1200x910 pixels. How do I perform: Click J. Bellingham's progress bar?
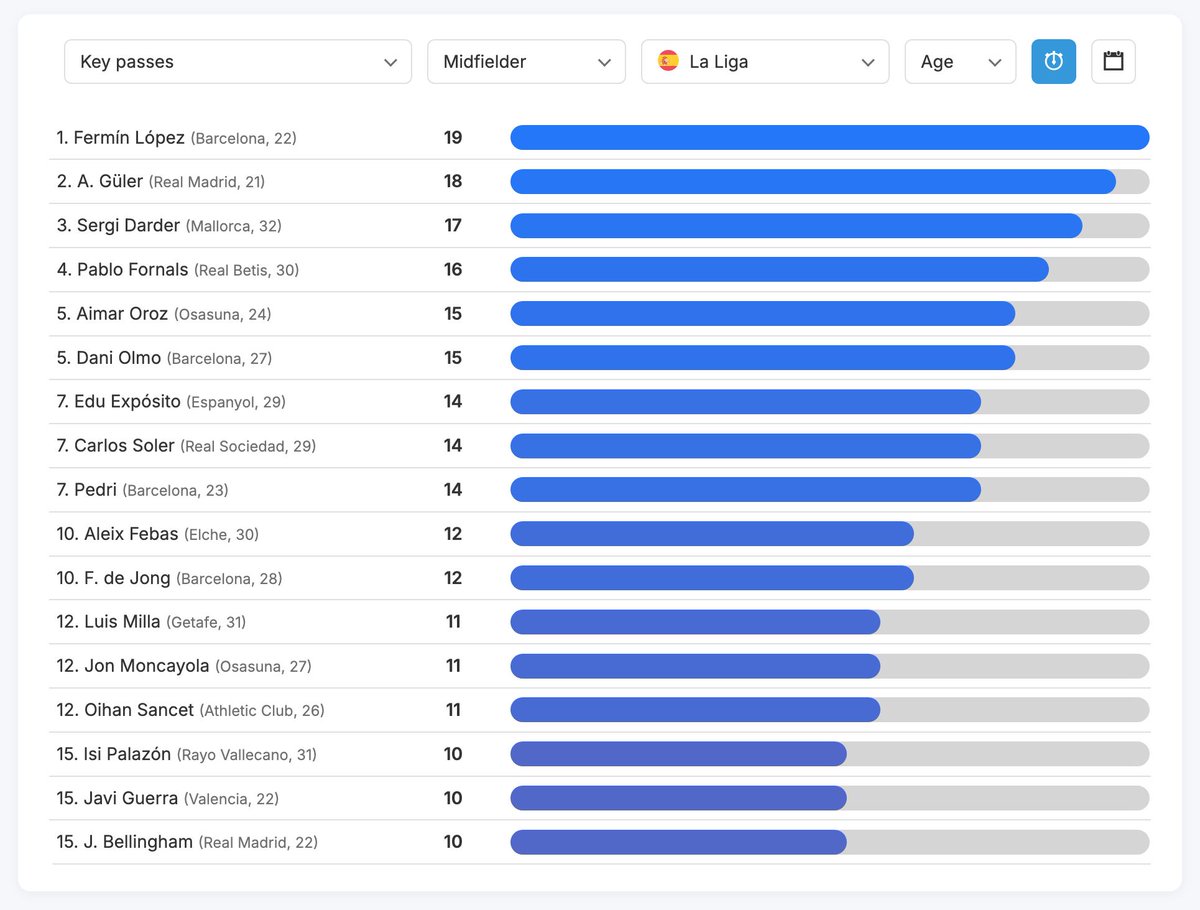click(x=830, y=841)
